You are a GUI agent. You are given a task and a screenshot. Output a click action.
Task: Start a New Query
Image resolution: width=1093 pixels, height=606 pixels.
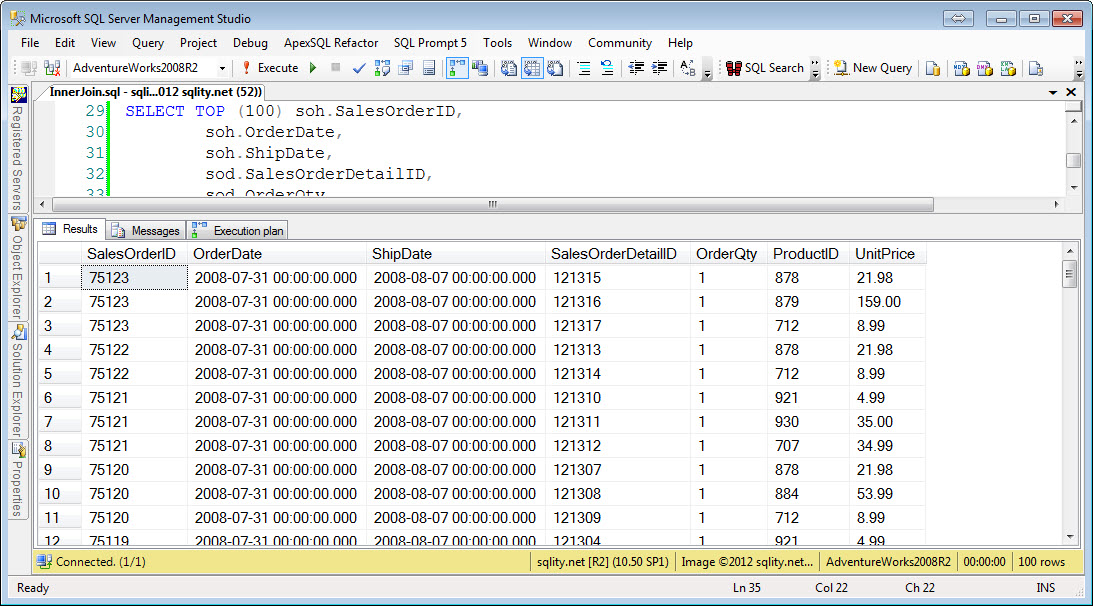tap(874, 68)
